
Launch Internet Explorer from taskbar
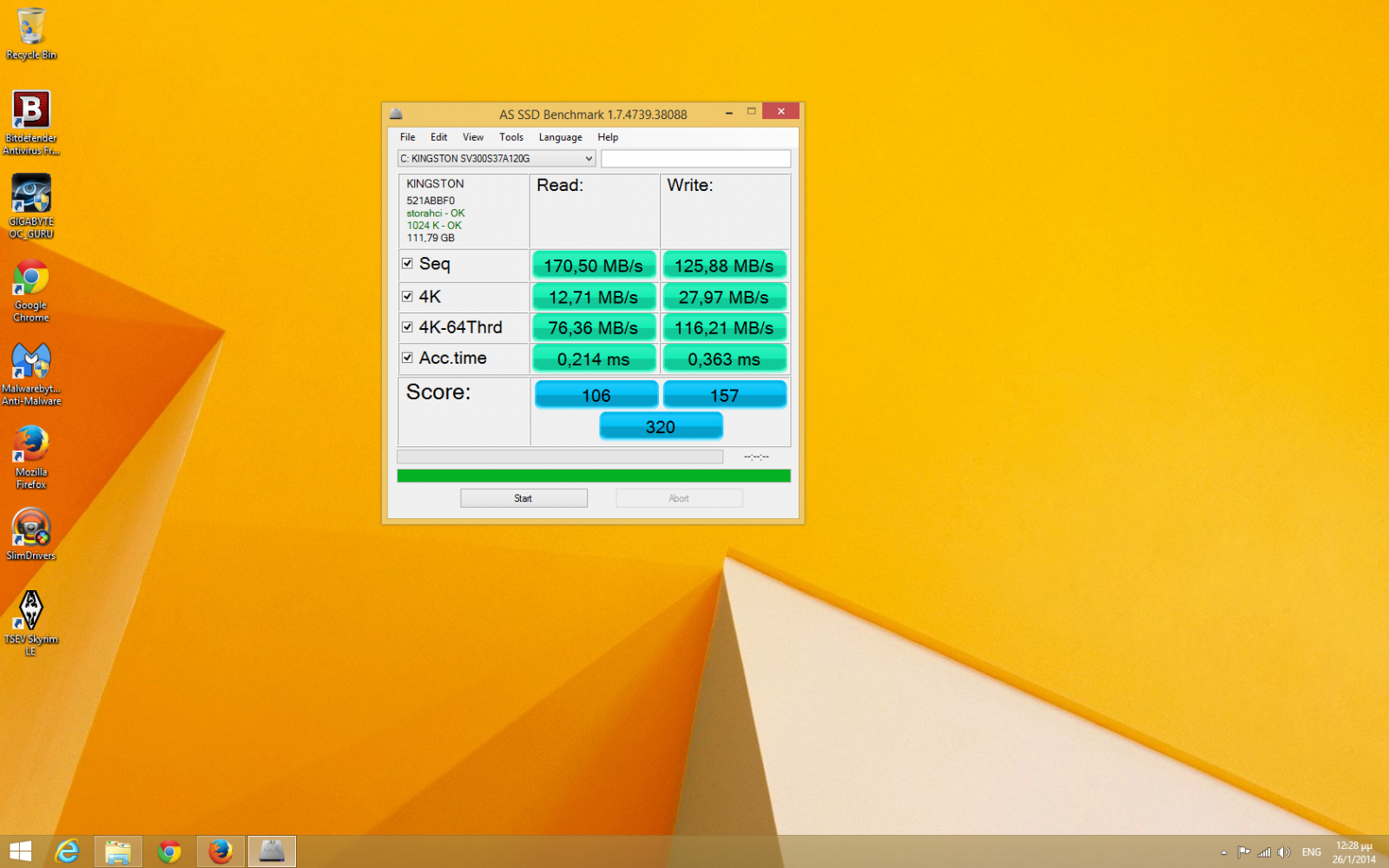click(68, 852)
